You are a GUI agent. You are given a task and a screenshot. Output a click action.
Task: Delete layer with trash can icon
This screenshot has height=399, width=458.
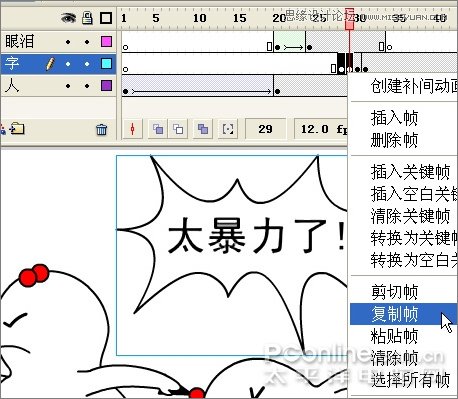click(101, 129)
